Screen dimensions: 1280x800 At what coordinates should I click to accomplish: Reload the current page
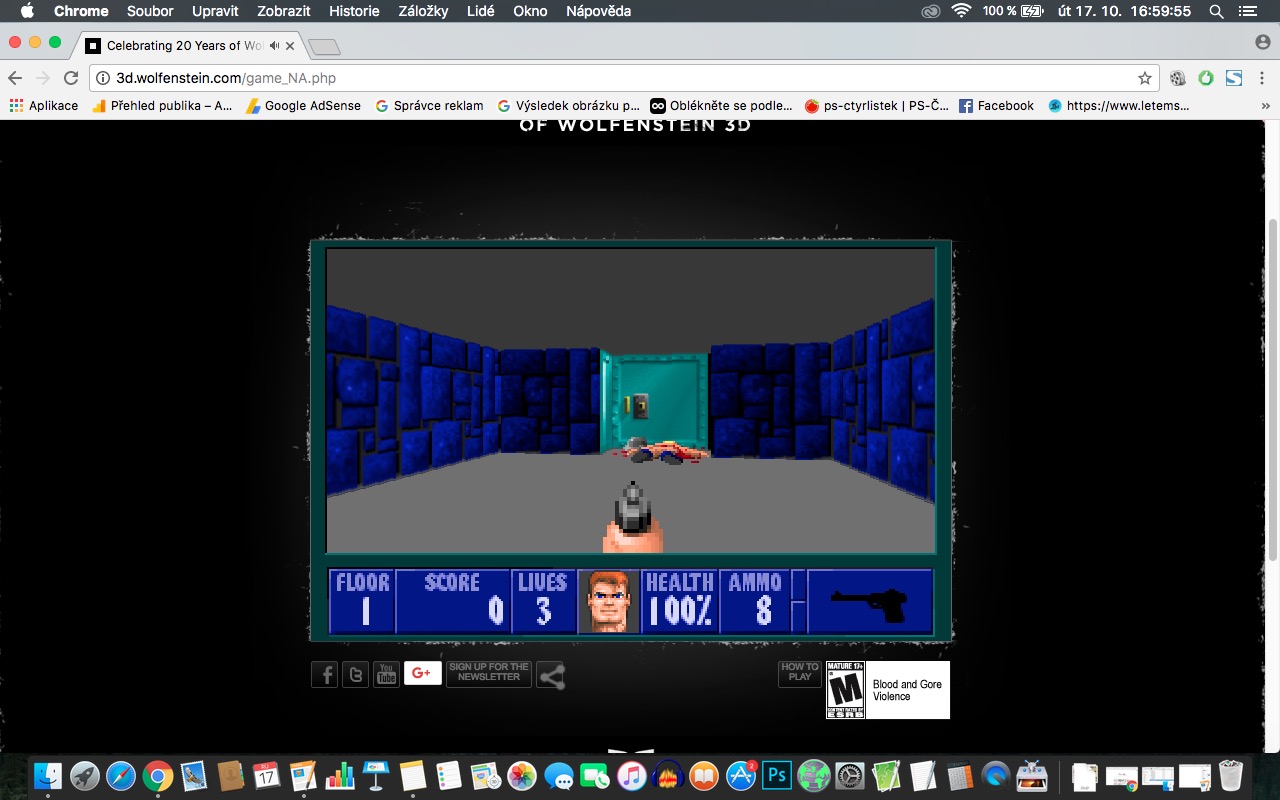point(71,78)
